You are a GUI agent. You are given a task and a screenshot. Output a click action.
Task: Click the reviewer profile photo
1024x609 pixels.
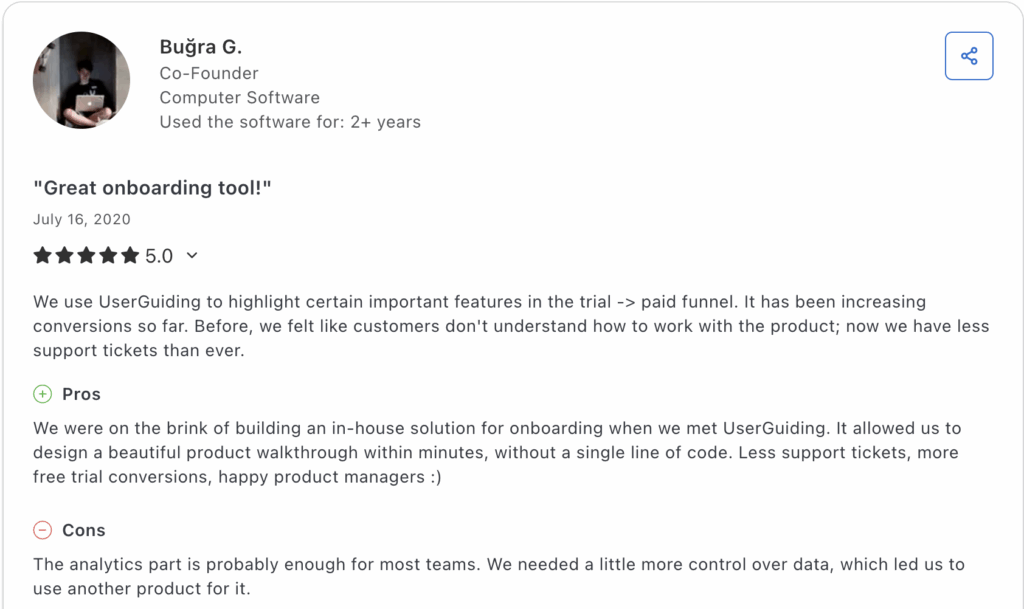coord(81,80)
